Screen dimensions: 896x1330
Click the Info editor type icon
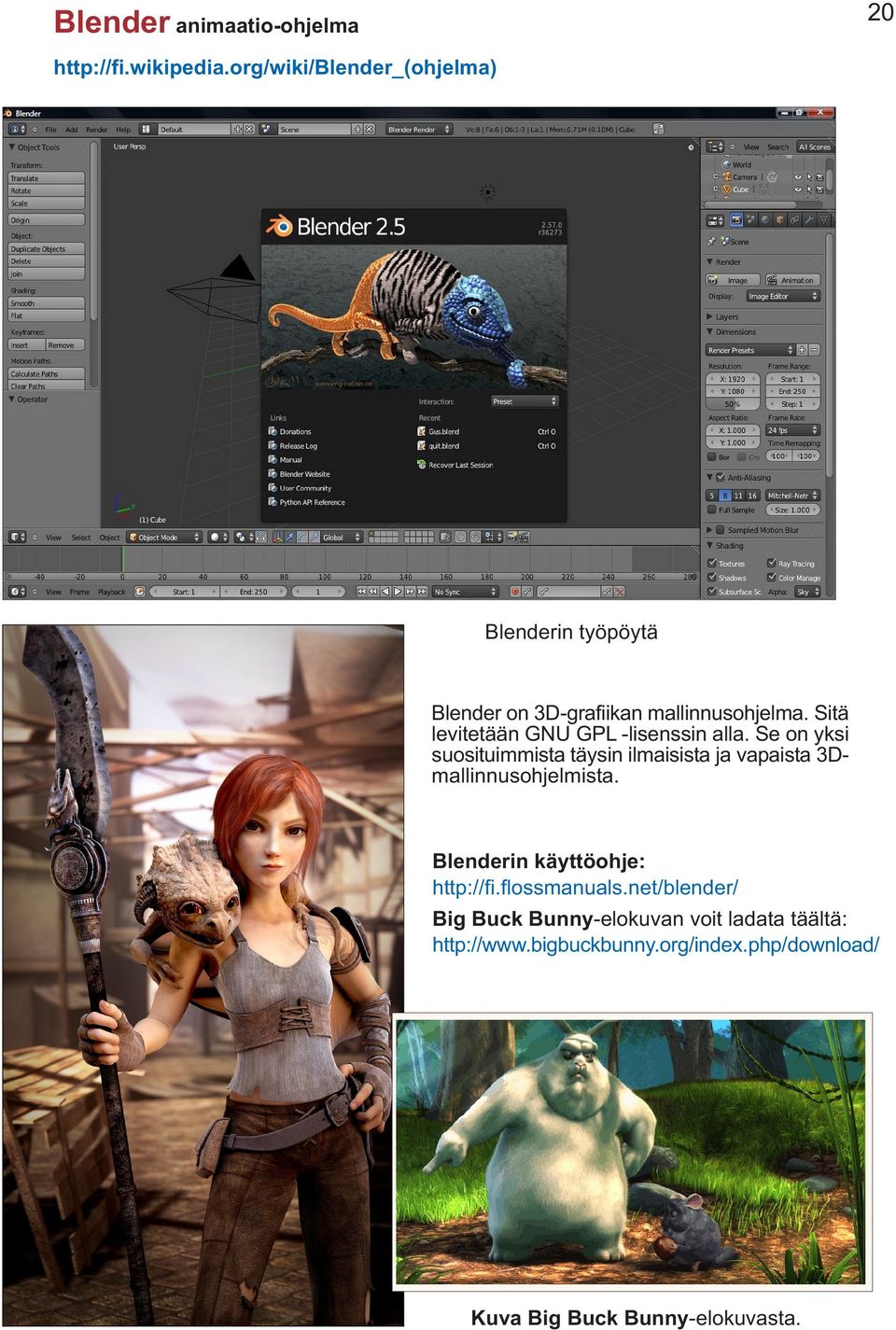17,129
